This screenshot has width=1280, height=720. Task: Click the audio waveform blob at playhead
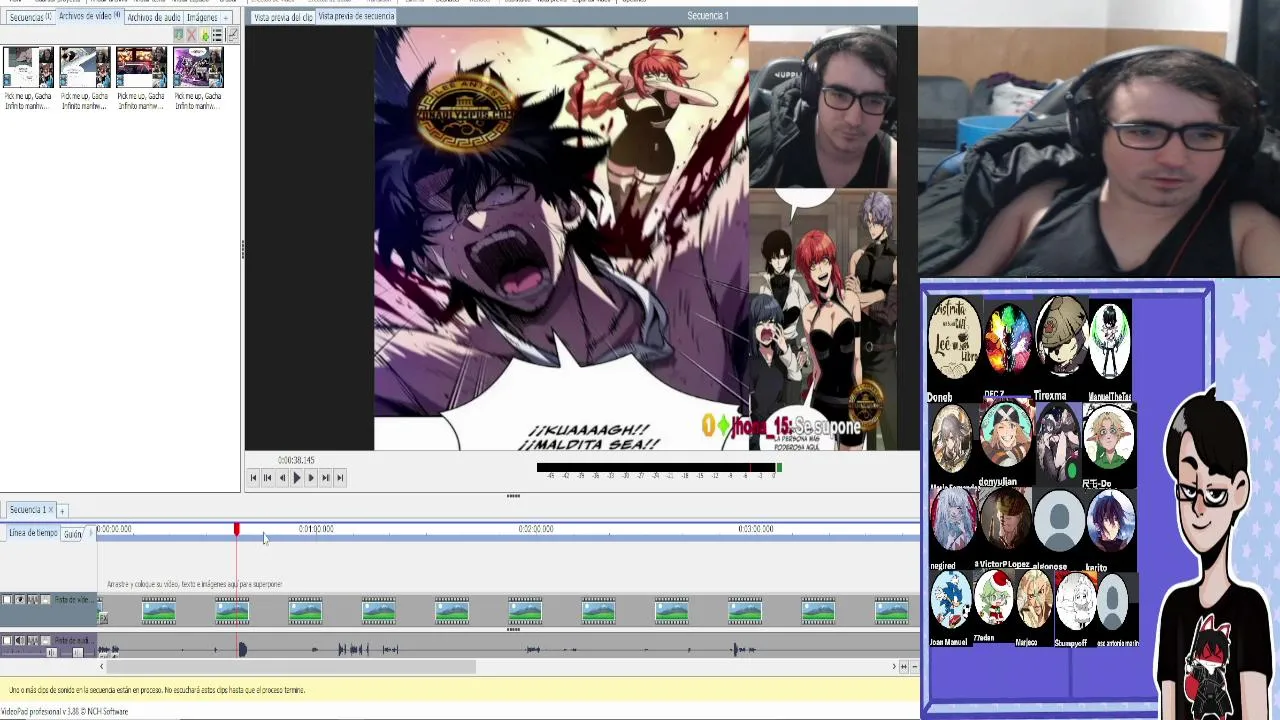tap(242, 650)
